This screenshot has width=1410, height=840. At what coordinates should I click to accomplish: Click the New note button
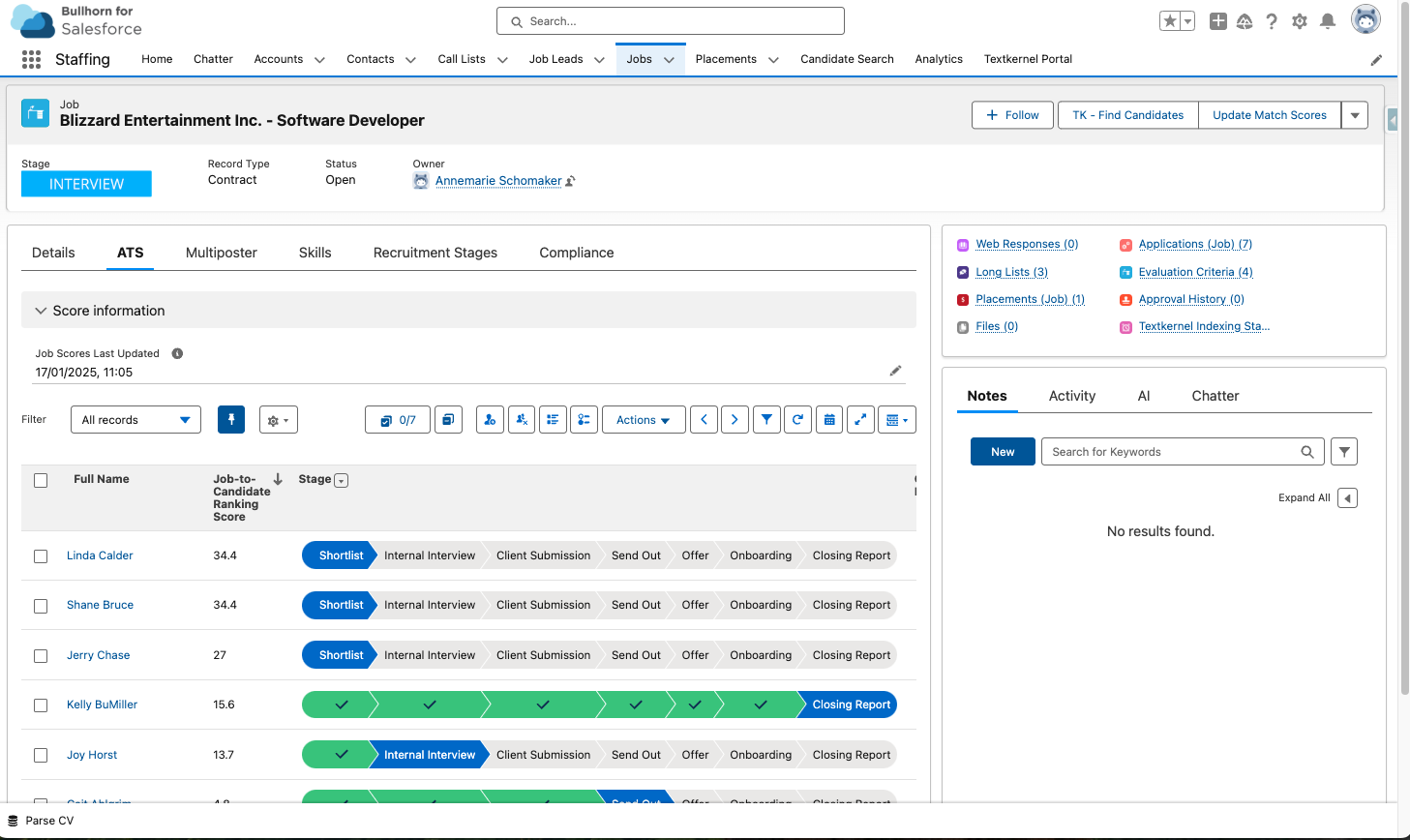(1003, 452)
